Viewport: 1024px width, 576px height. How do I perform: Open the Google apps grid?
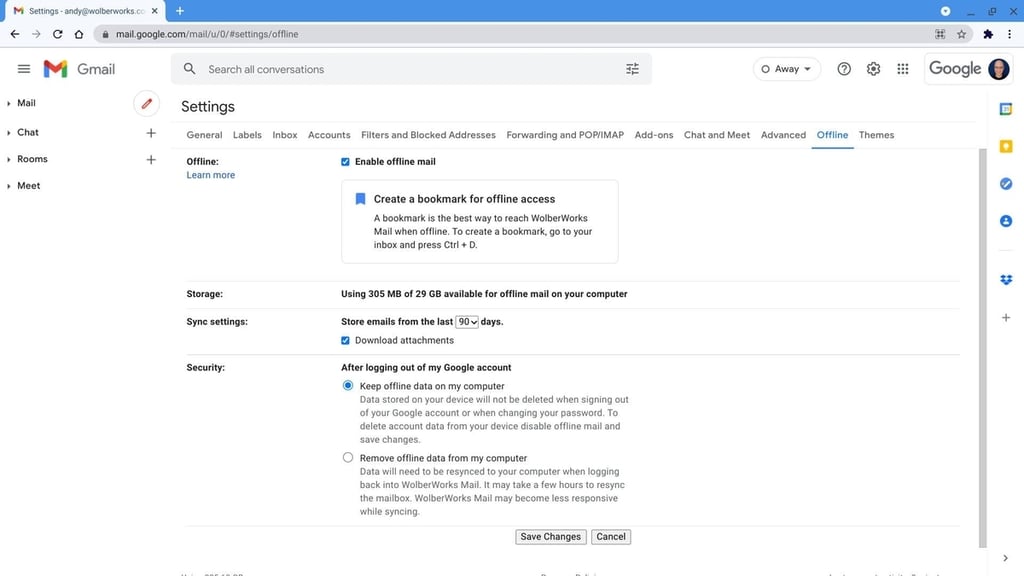903,69
